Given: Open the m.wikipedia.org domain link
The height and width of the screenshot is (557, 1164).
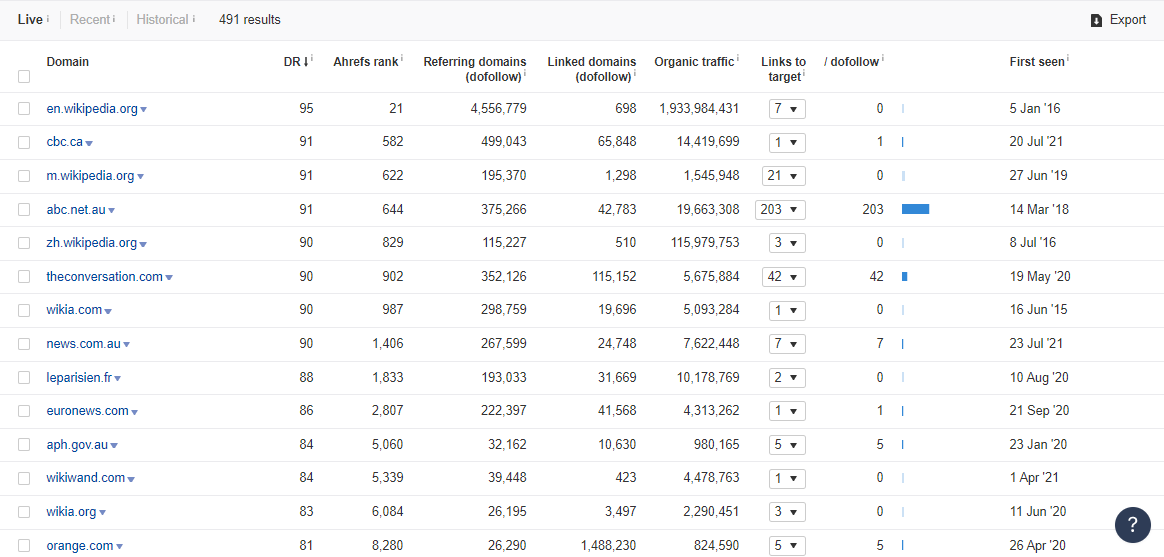Looking at the screenshot, I should 91,176.
